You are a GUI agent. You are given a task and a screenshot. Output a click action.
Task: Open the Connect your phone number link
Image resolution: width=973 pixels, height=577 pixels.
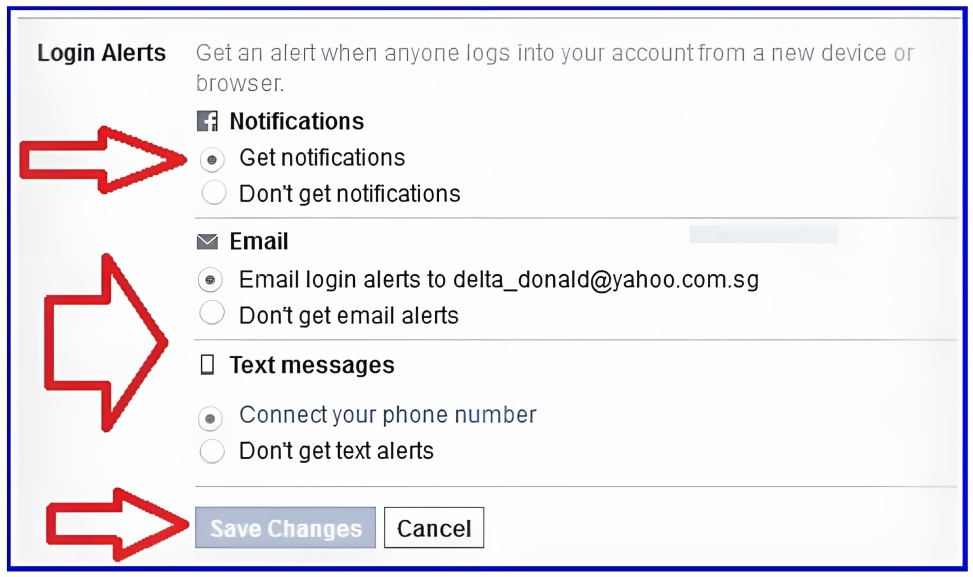click(x=388, y=415)
